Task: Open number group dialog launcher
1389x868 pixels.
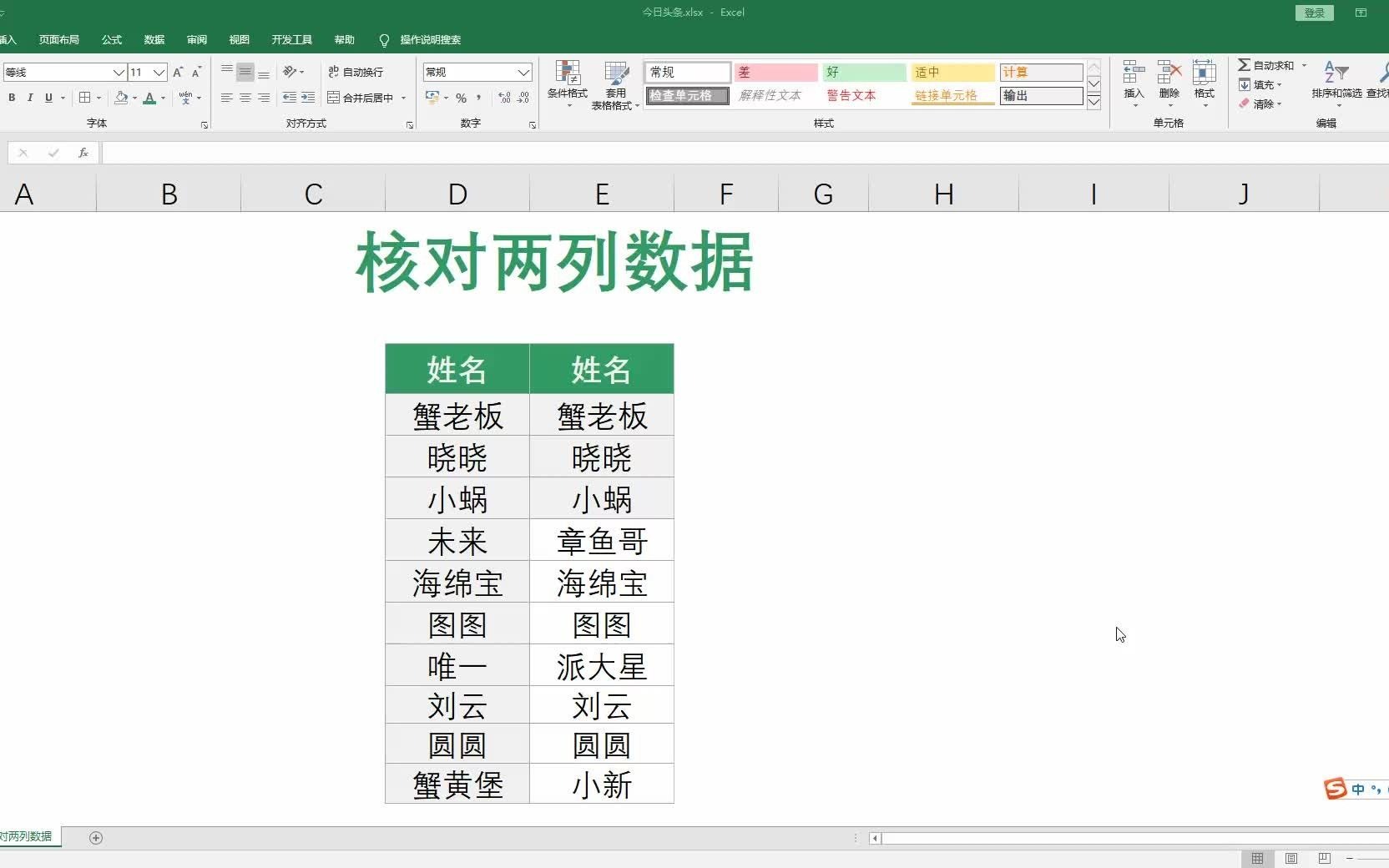Action: coord(533,125)
